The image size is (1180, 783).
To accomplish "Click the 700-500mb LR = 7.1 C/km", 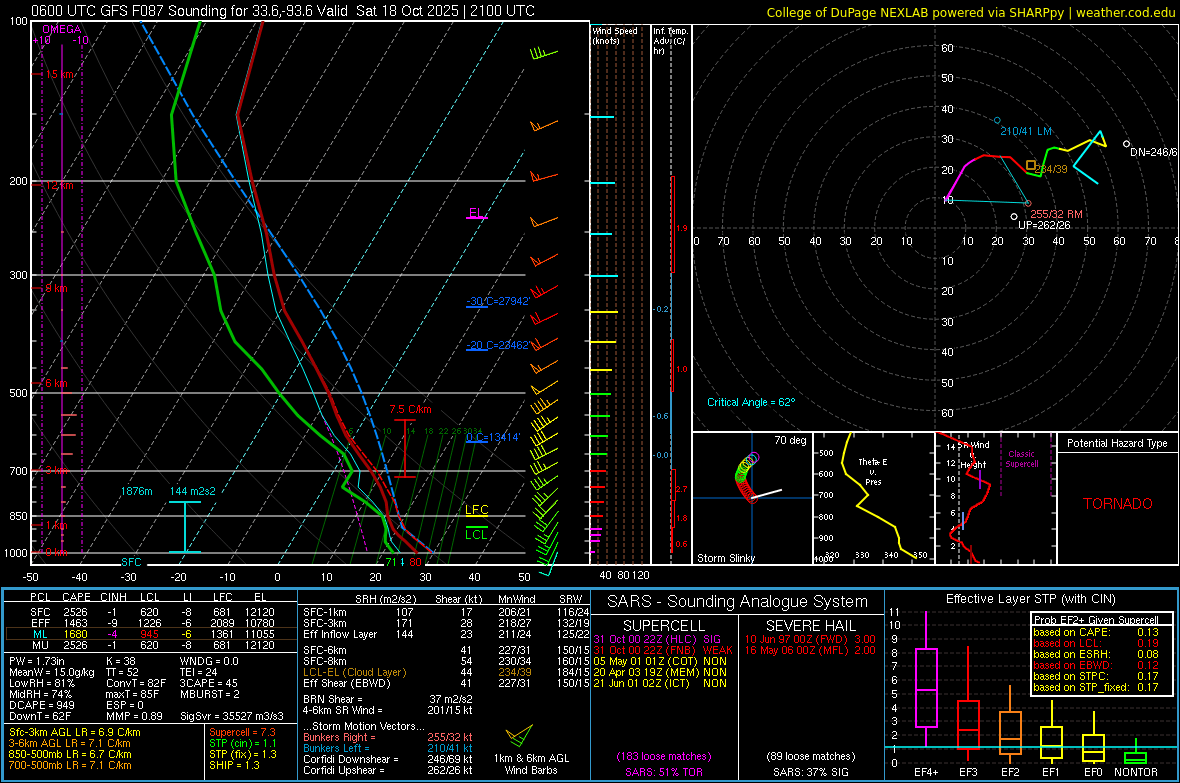I will coord(70,765).
